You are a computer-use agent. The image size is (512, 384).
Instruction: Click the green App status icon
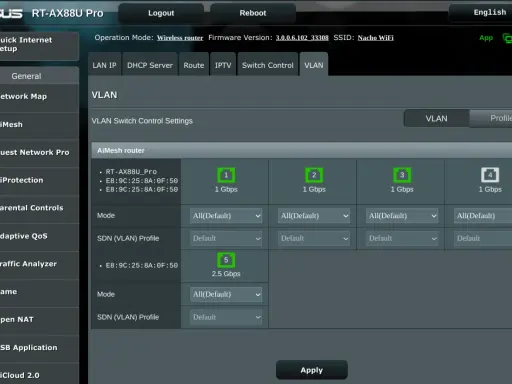[x=507, y=38]
